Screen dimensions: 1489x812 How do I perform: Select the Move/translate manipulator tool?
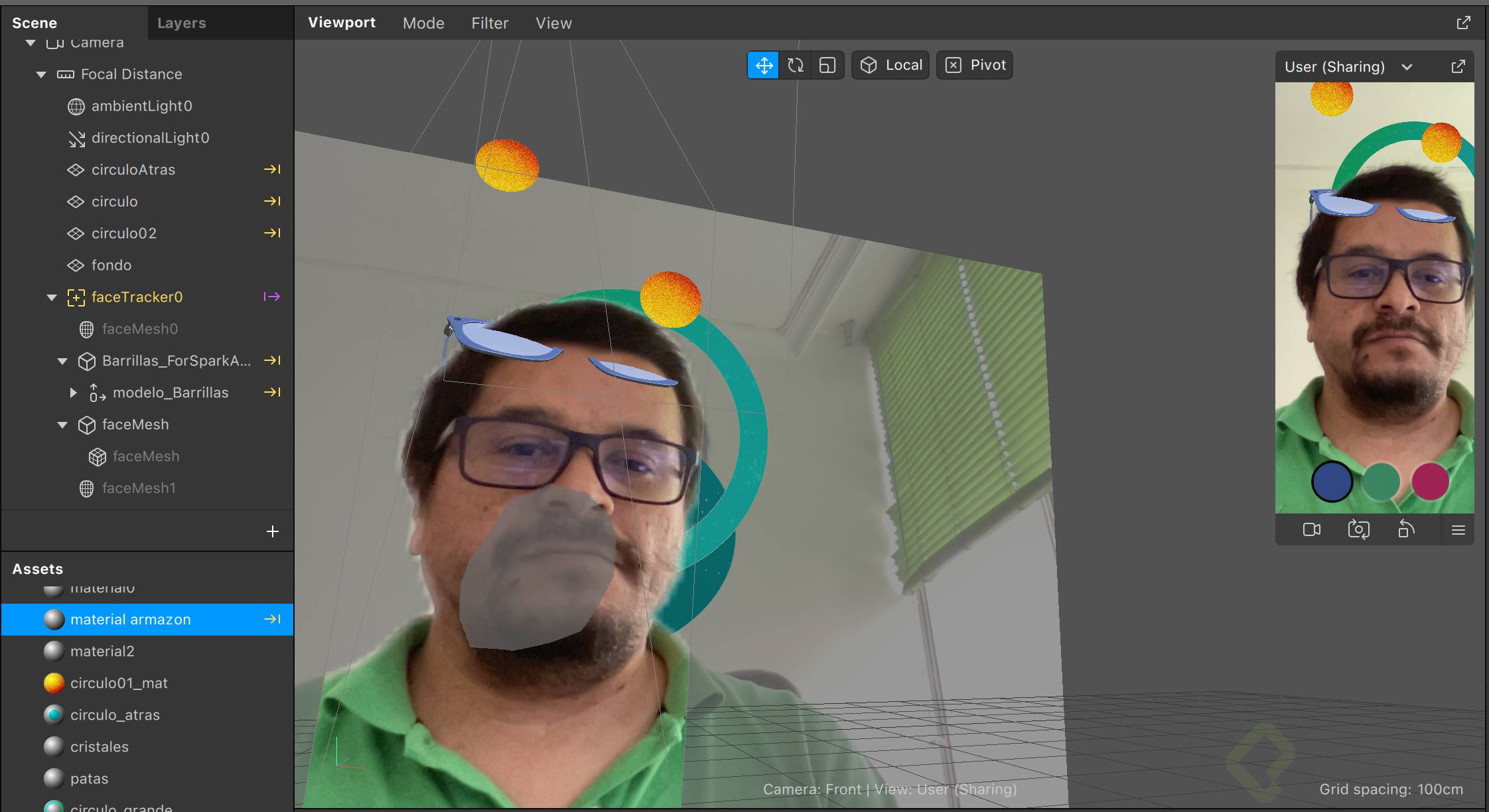coord(764,65)
